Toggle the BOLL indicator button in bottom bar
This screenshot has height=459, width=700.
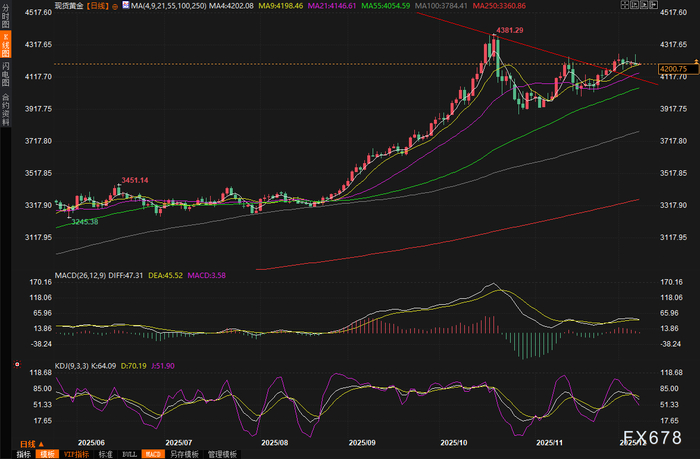click(129, 454)
